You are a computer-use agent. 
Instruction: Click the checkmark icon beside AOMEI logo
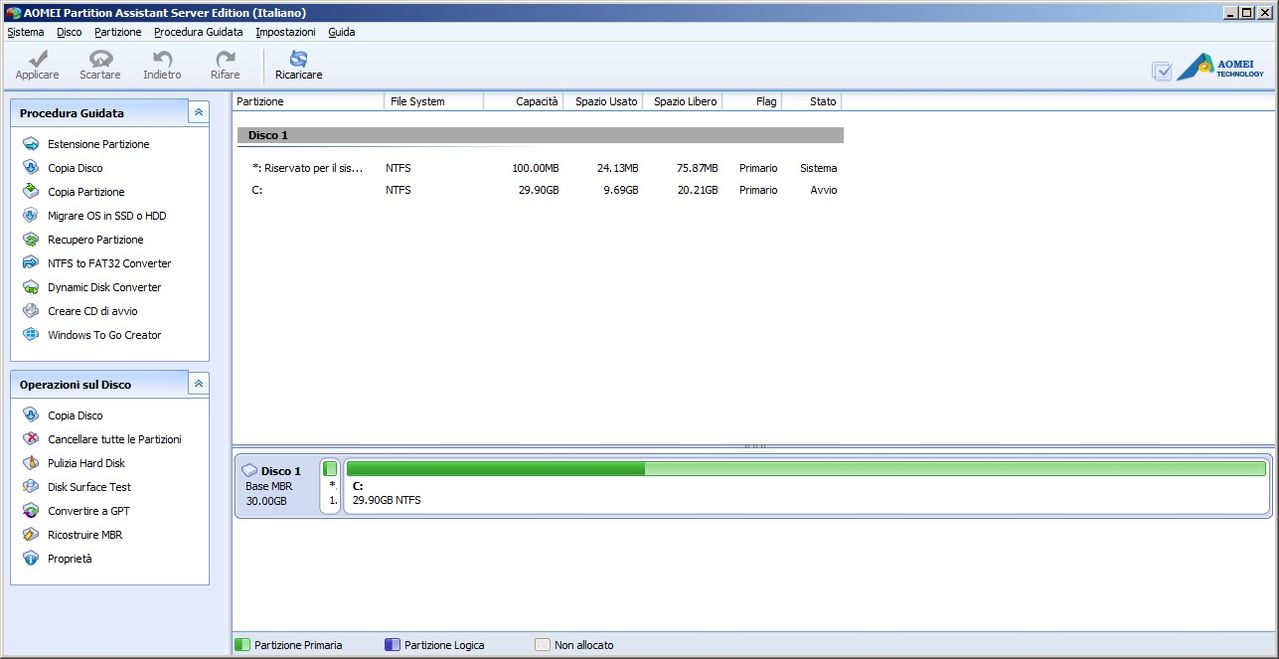(1162, 71)
